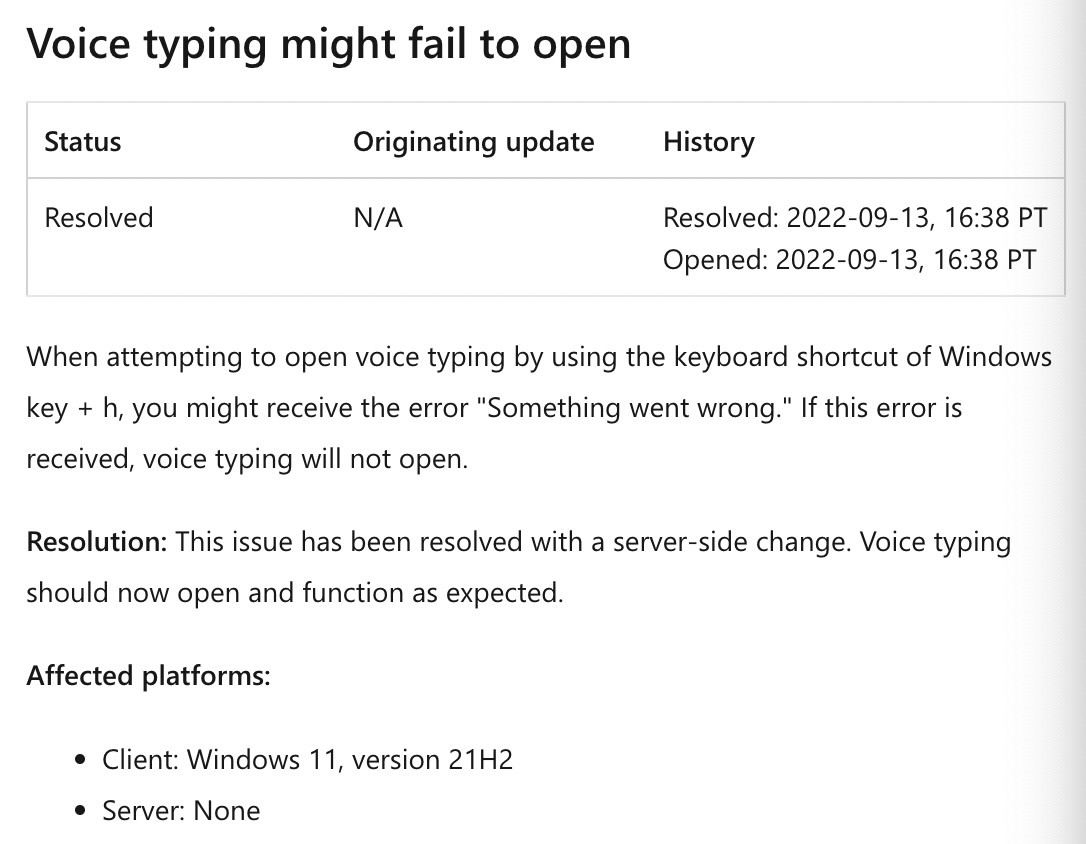
Task: Click the bold Resolution label
Action: (x=97, y=541)
